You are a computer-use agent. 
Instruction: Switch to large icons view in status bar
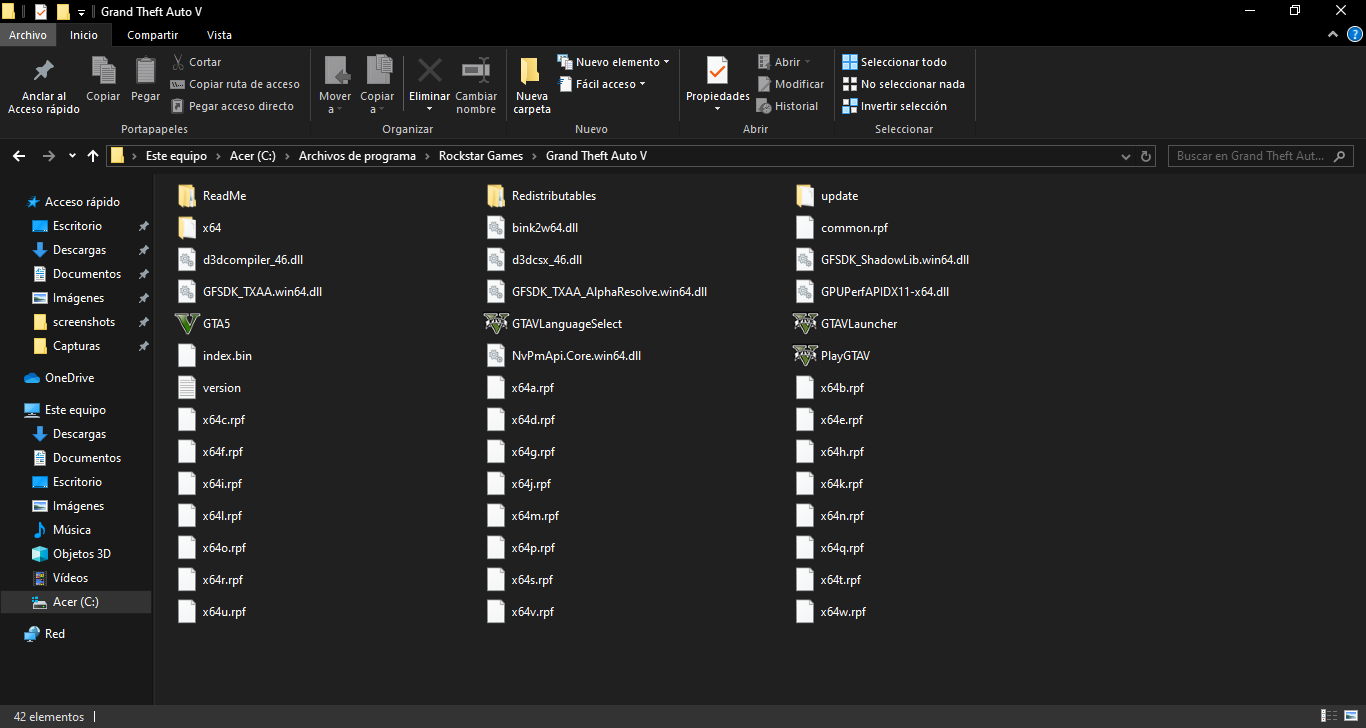[x=1349, y=717]
